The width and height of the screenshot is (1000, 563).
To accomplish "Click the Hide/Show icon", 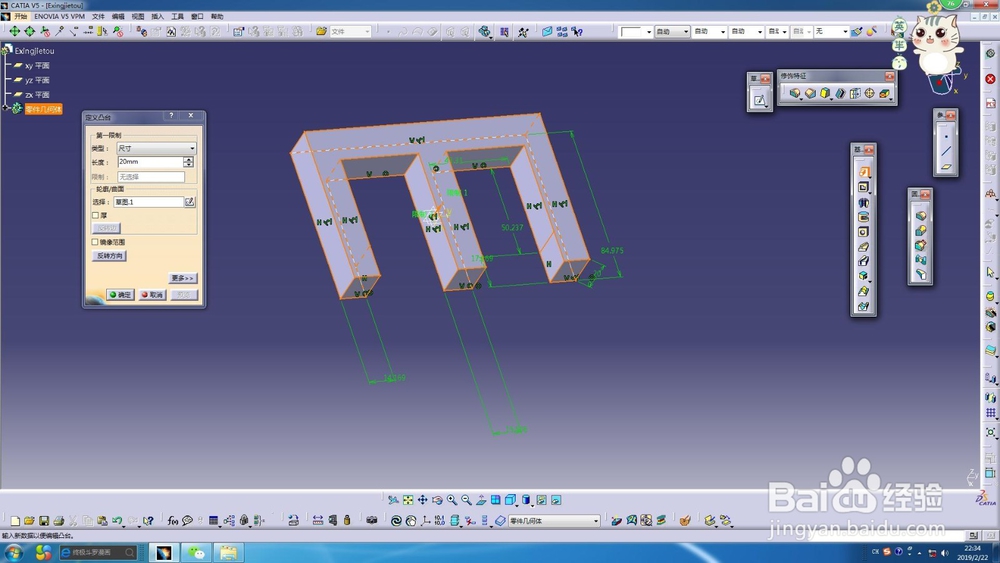I will click(541, 500).
